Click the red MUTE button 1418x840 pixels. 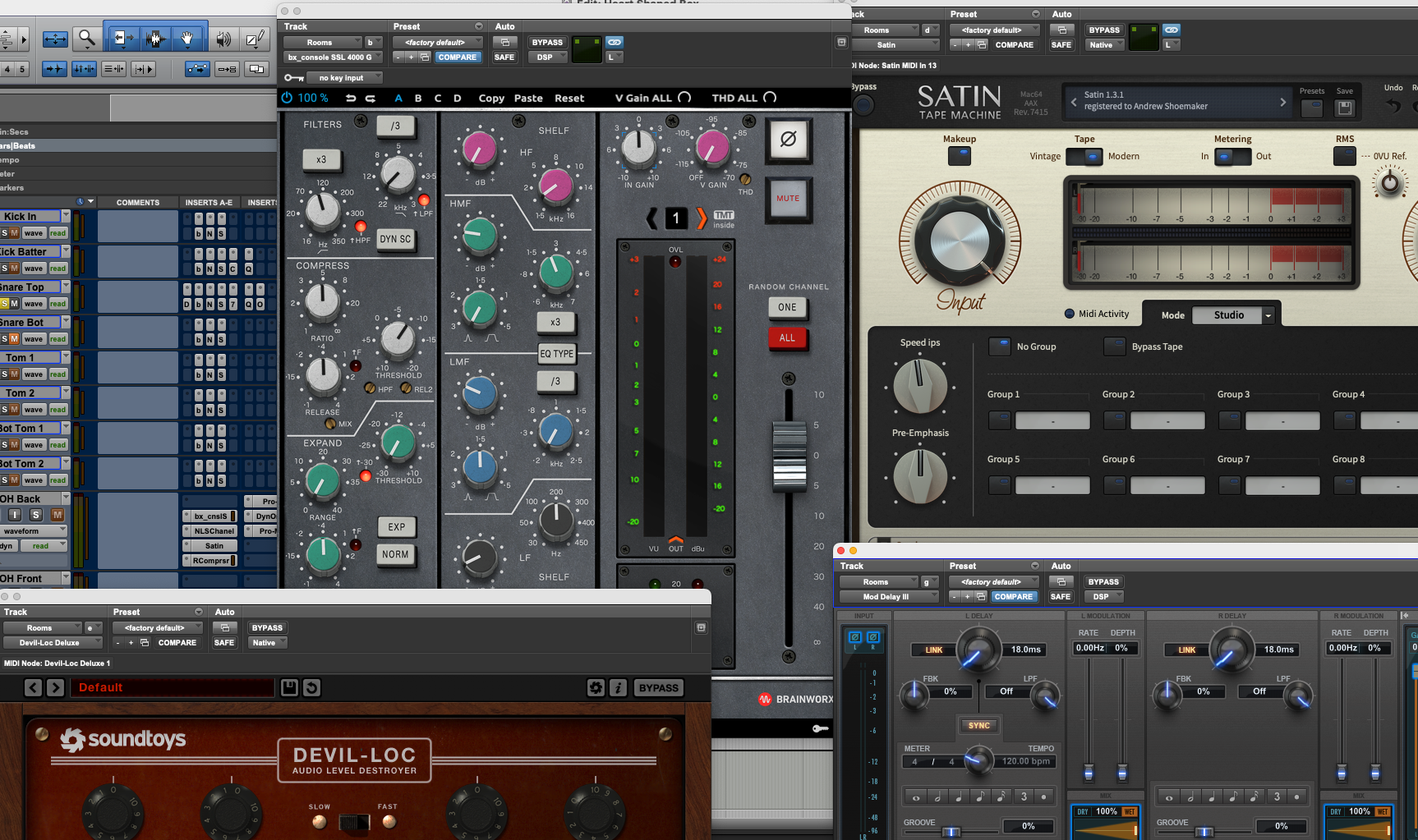coord(788,200)
